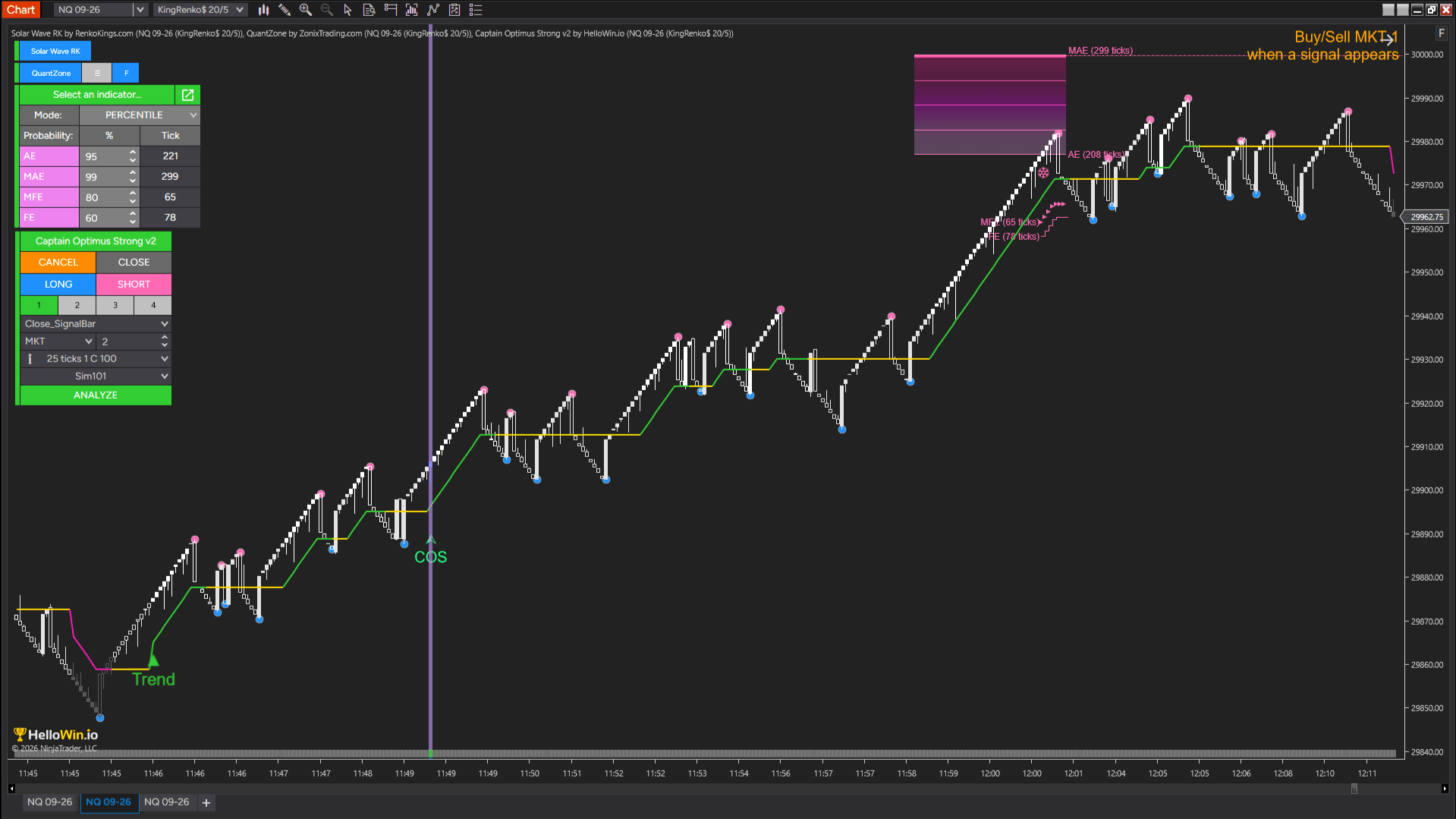The image size is (1456, 819).
Task: Add a new chart tab
Action: point(206,802)
